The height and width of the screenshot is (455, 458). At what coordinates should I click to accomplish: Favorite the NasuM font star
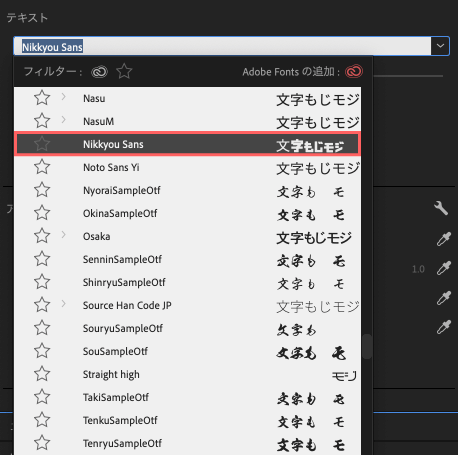[x=42, y=121]
